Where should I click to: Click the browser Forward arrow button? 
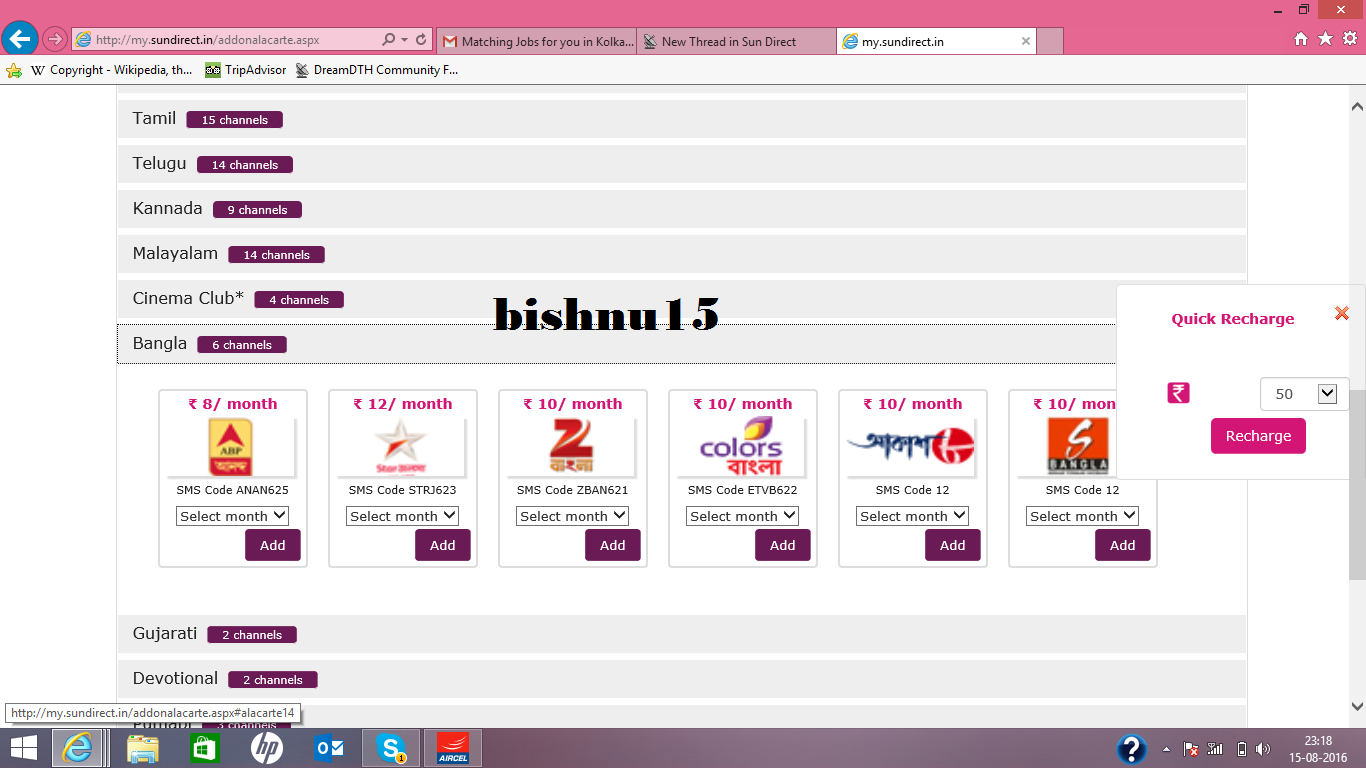click(x=54, y=40)
